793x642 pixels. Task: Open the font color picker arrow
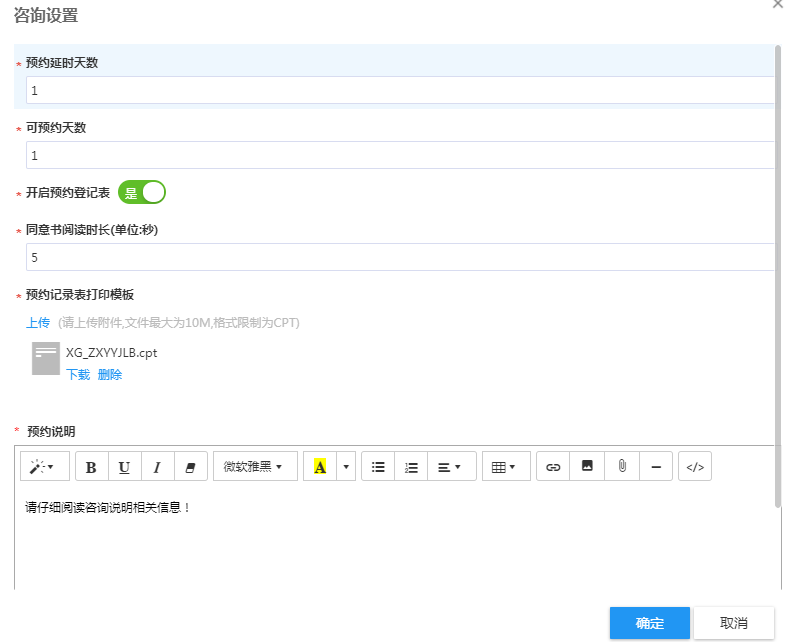coord(346,466)
